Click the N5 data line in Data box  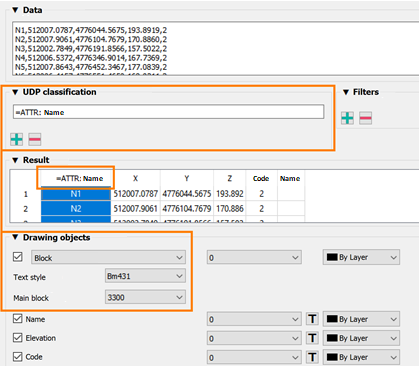[91, 67]
